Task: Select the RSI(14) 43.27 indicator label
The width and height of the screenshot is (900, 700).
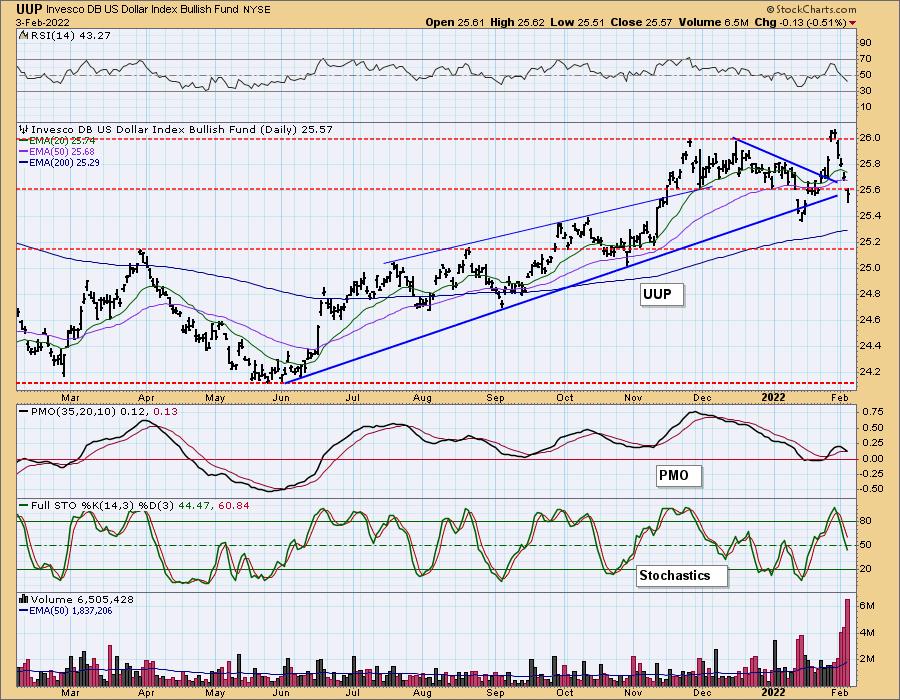Action: pos(65,35)
